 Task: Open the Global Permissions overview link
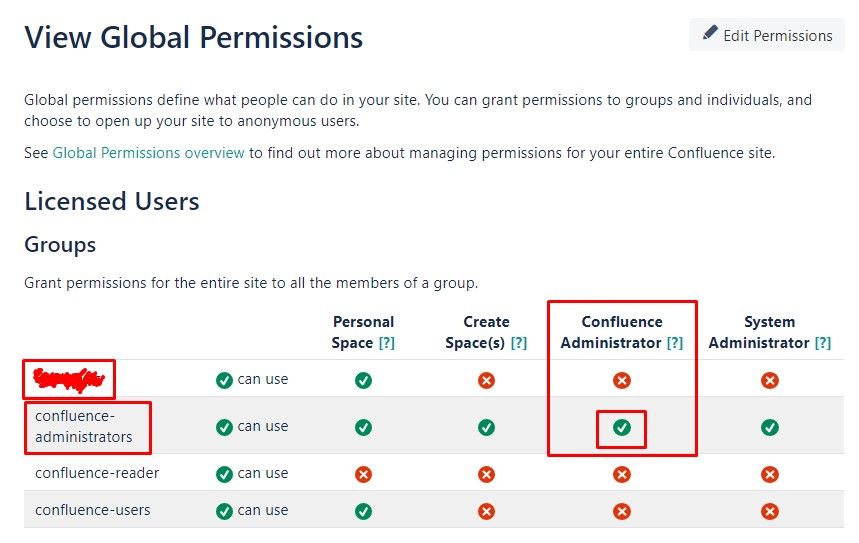point(148,153)
